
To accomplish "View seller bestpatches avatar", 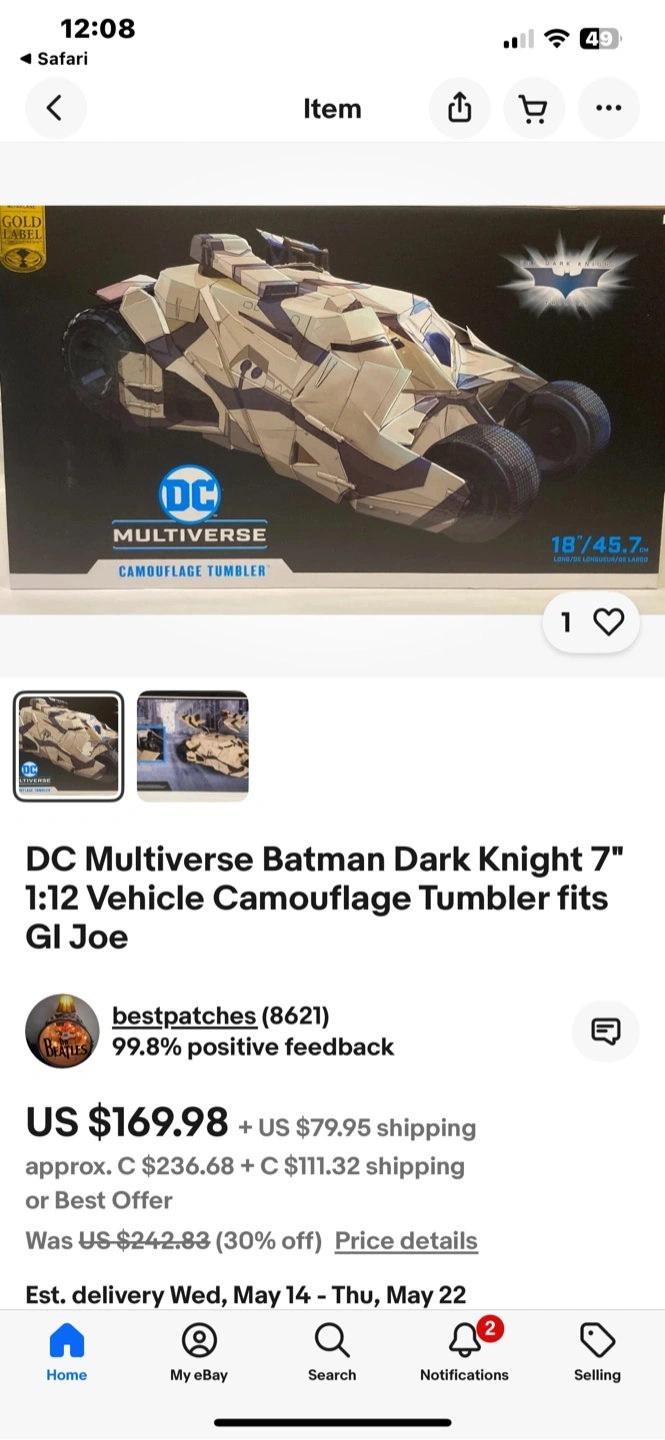I will pyautogui.click(x=62, y=1031).
